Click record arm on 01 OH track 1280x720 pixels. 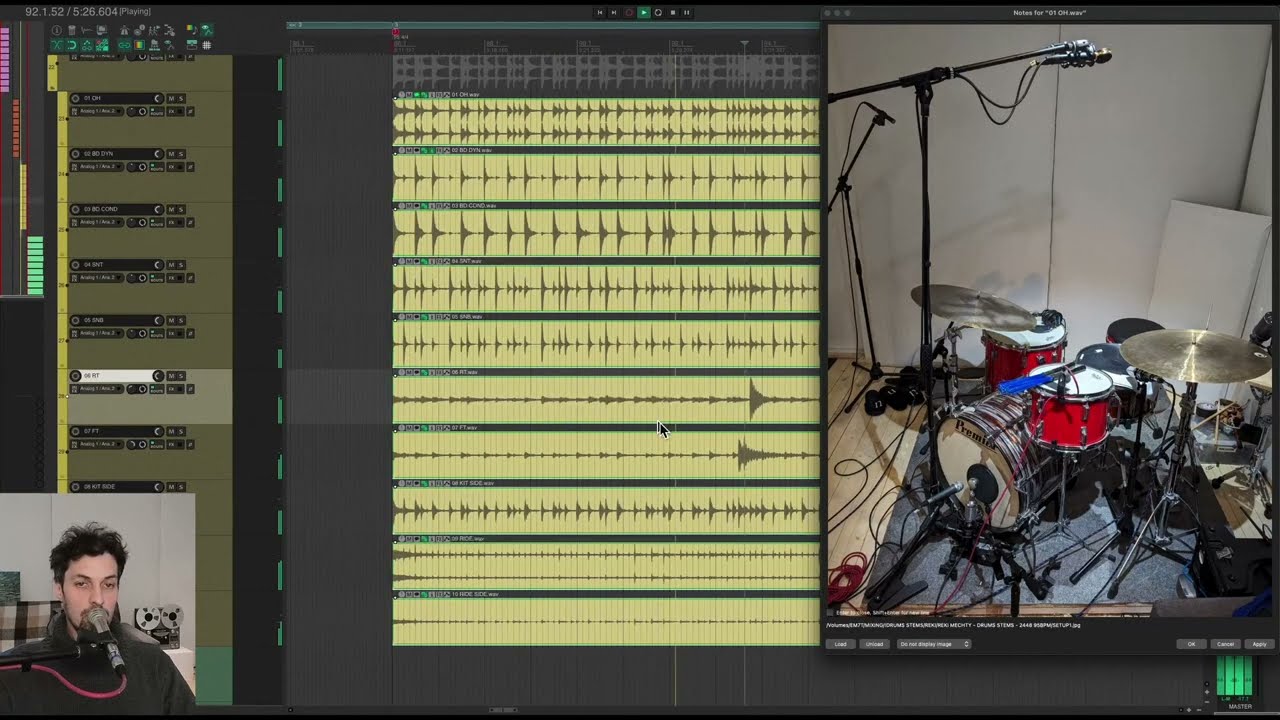[75, 98]
